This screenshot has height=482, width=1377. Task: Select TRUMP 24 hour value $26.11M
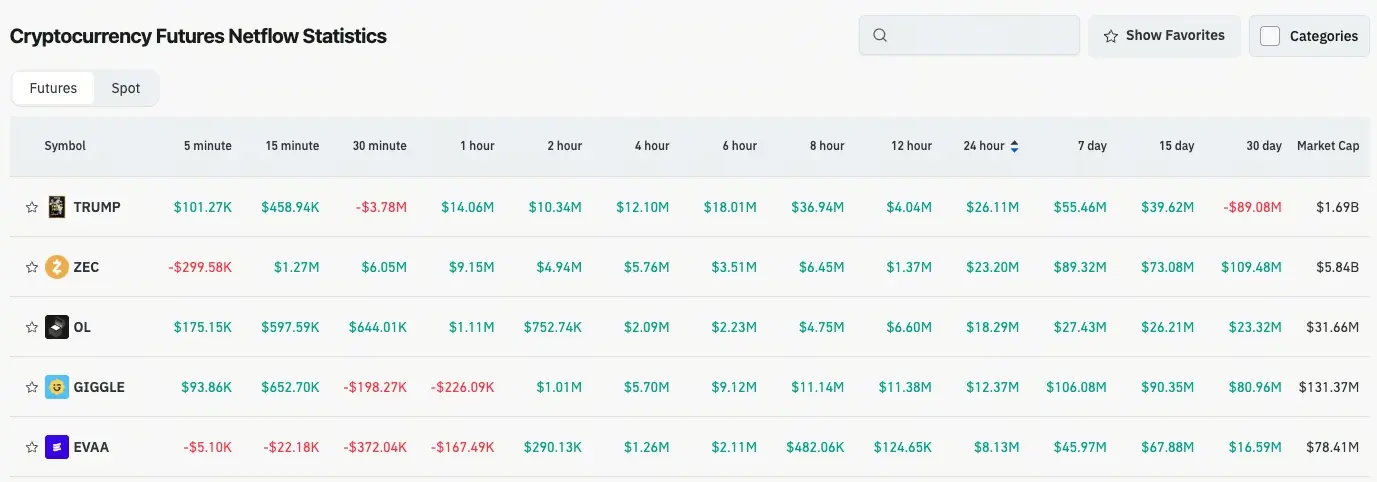click(x=992, y=207)
